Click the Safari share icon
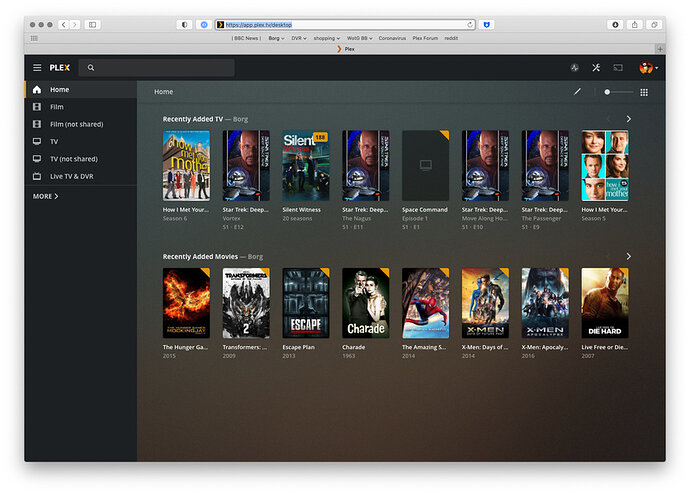Screen dimensions: 690x493 click(x=635, y=25)
